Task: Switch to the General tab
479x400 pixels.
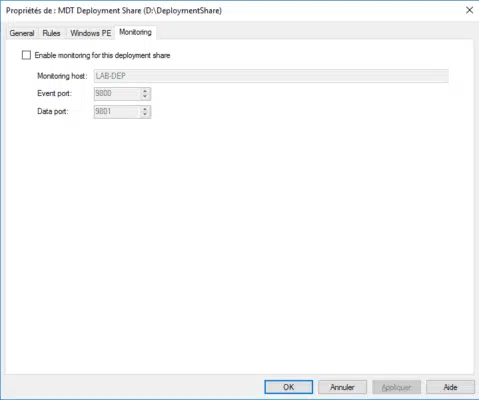Action: [22, 33]
